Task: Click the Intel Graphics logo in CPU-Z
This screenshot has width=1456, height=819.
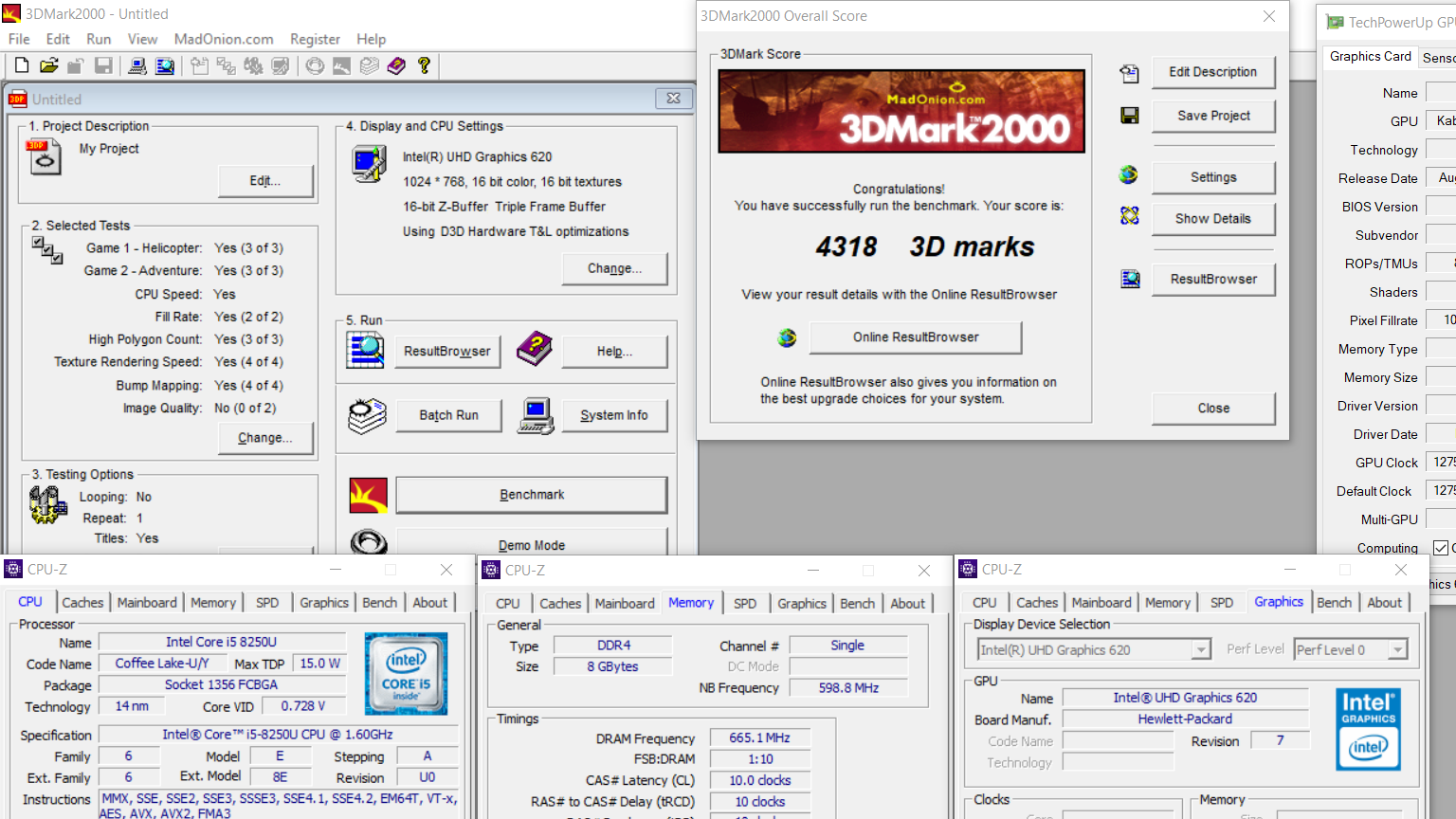Action: tap(1368, 728)
